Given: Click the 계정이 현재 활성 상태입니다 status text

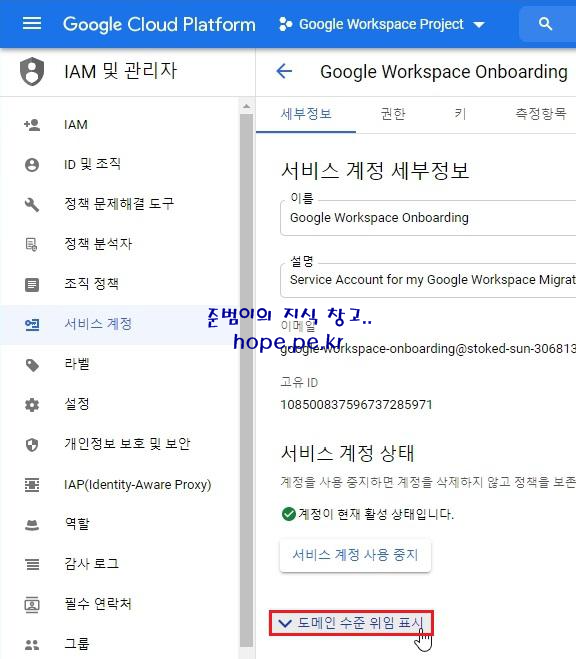Looking at the screenshot, I should click(x=376, y=514).
